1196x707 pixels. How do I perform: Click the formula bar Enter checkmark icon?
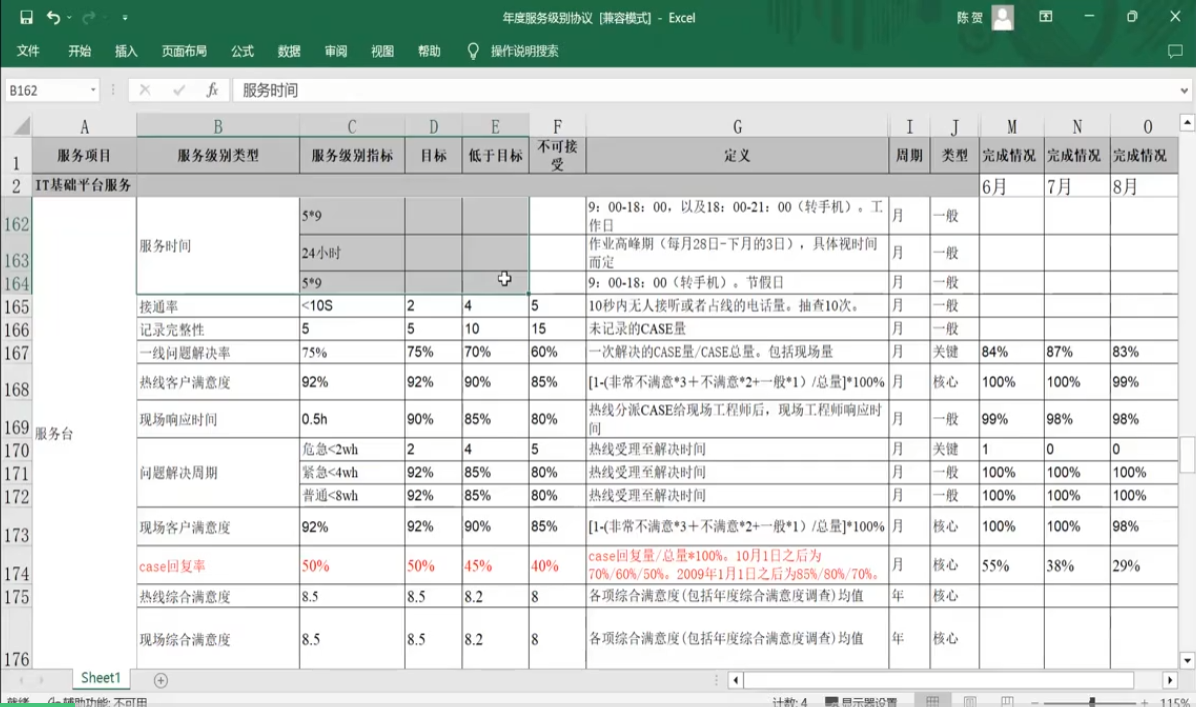pyautogui.click(x=178, y=90)
